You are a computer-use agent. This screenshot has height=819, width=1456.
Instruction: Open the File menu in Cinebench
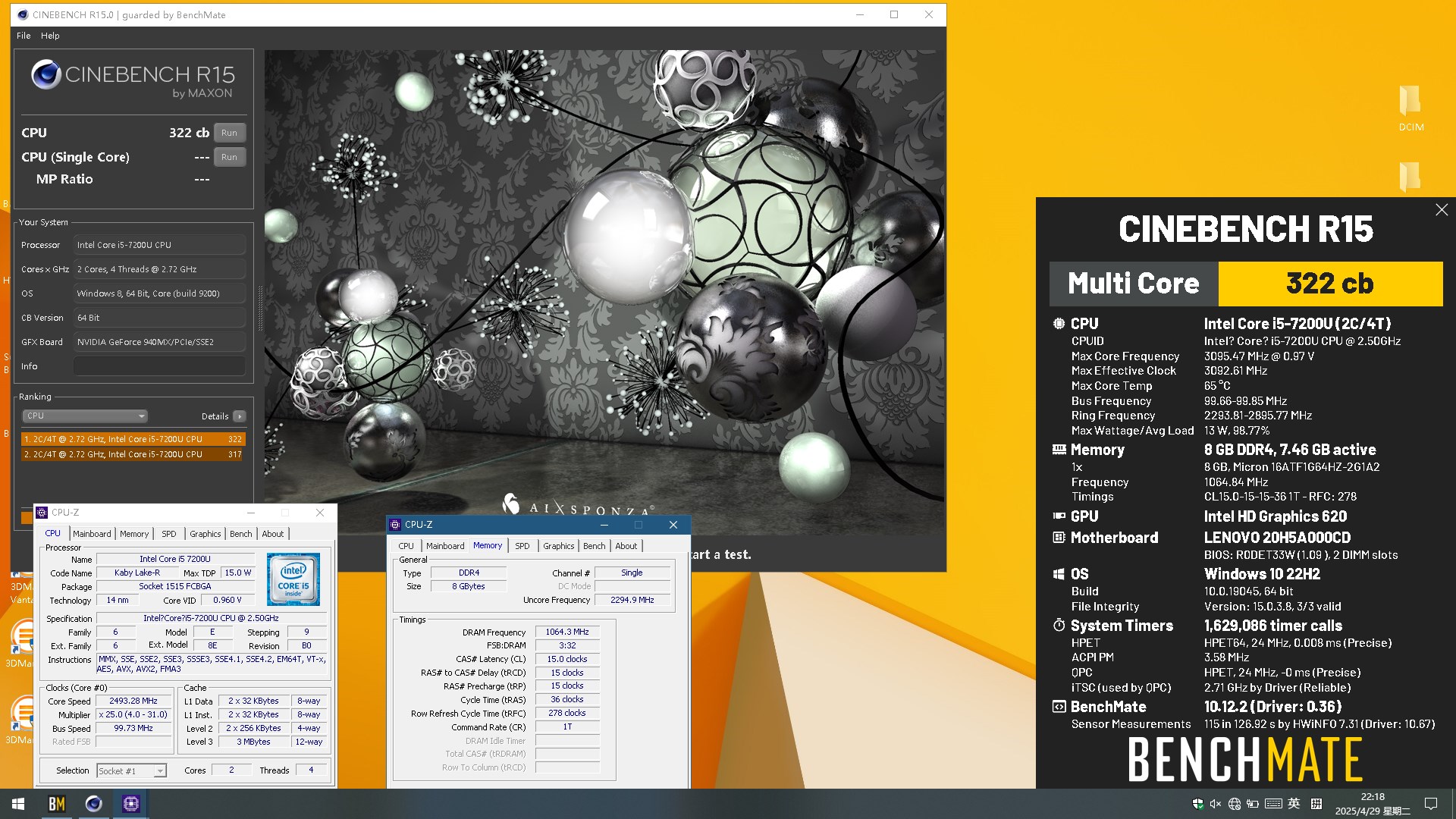[x=24, y=36]
